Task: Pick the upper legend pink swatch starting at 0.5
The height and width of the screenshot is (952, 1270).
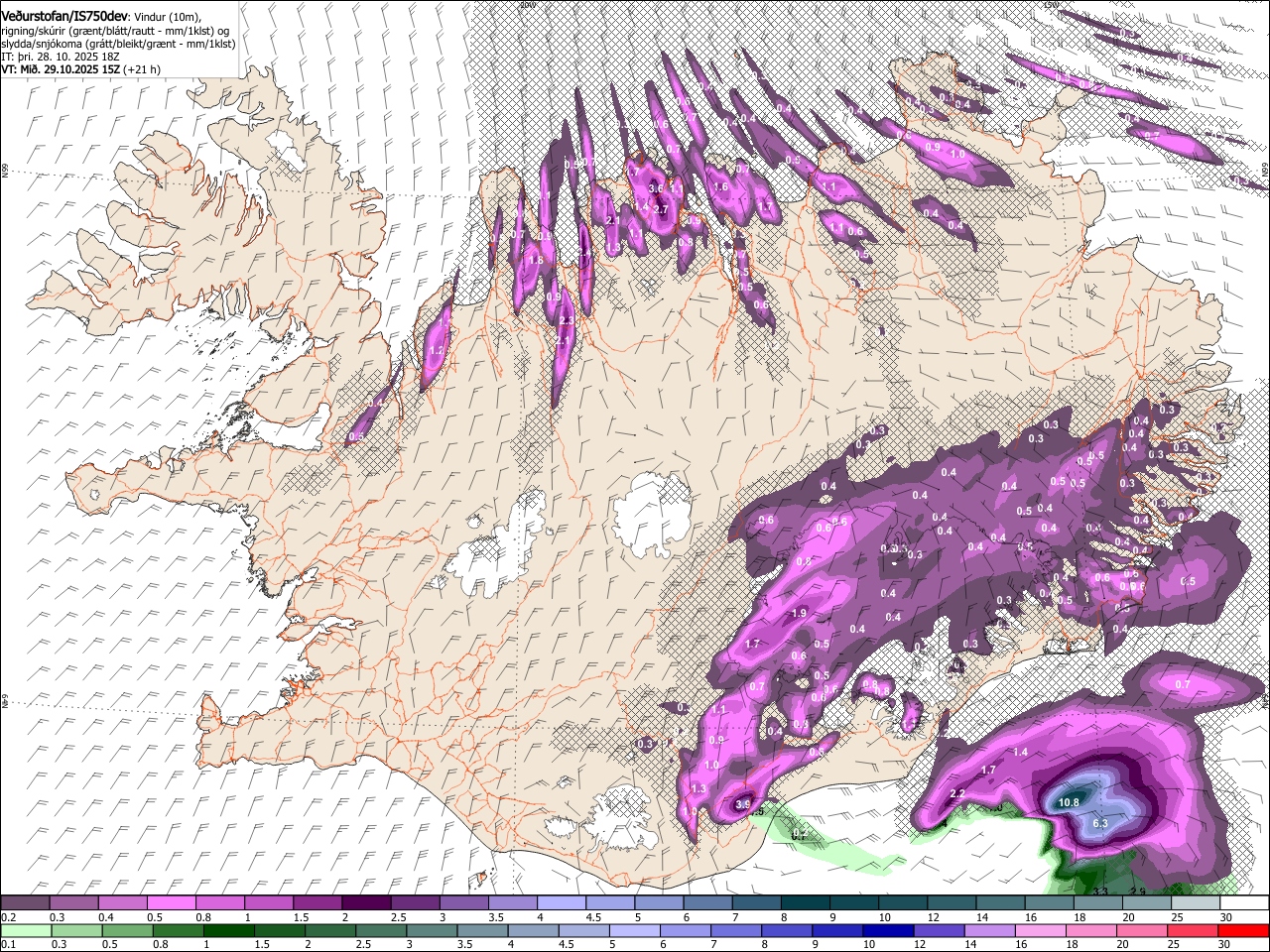Action: click(171, 903)
